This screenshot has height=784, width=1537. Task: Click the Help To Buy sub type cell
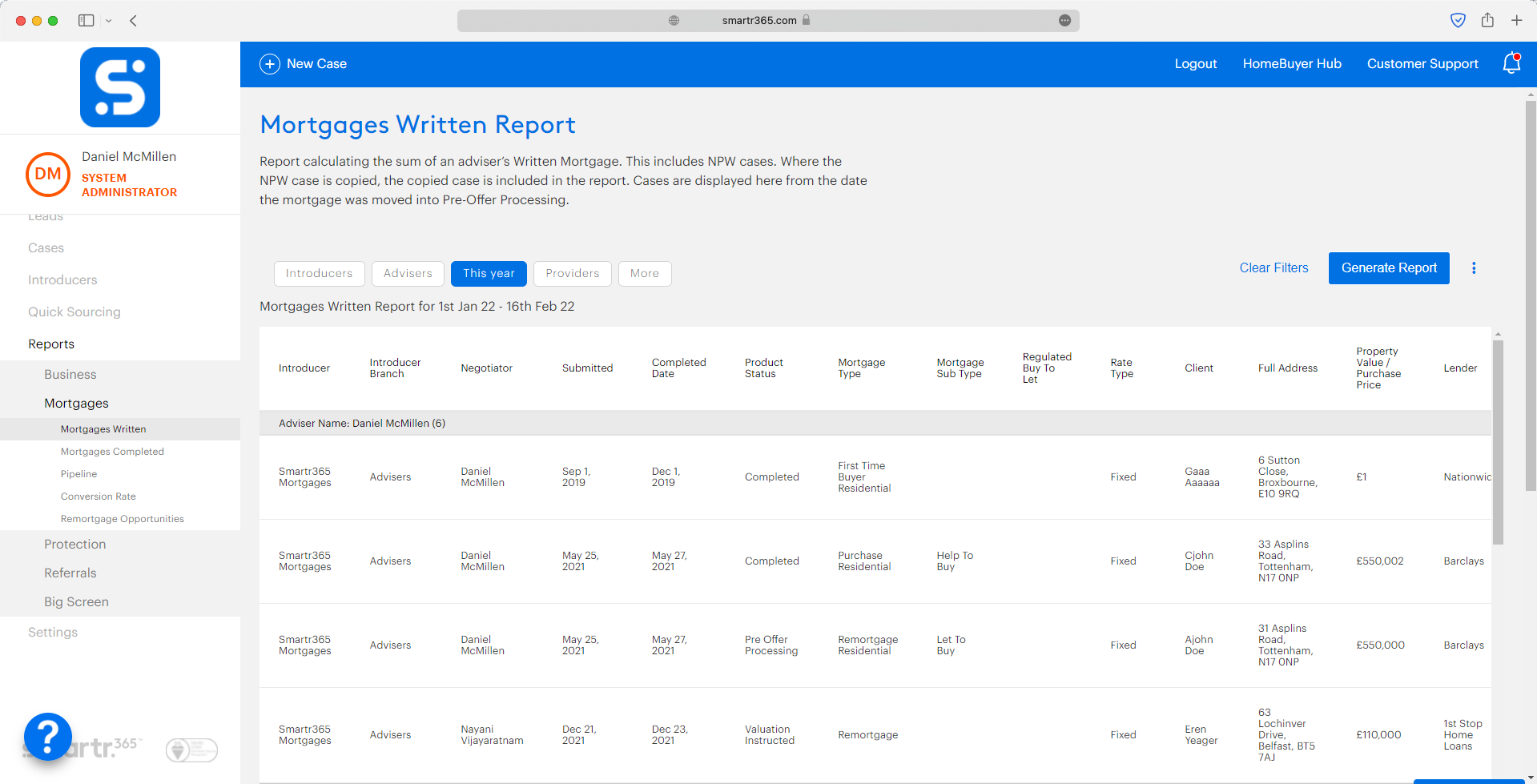955,561
